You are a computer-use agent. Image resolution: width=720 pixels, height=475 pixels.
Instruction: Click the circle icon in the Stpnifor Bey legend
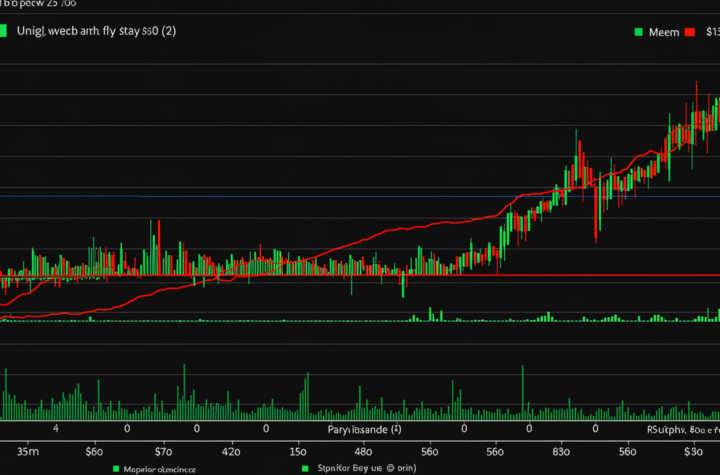pos(379,468)
